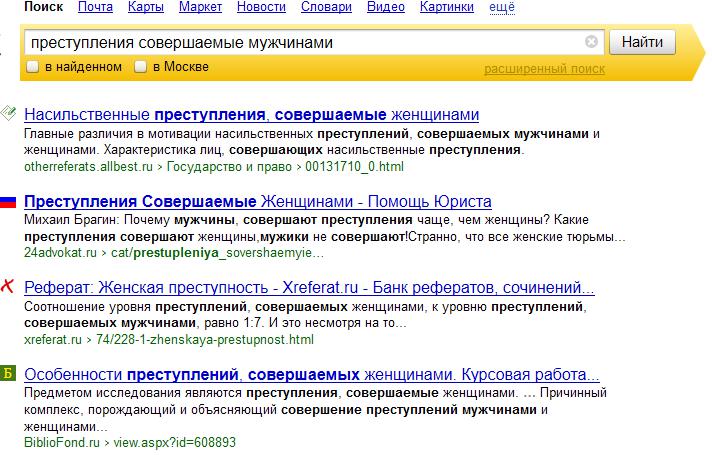Click snippet text 'Соотношение уровня преступлений'
The height and width of the screenshot is (455, 712).
135,307
